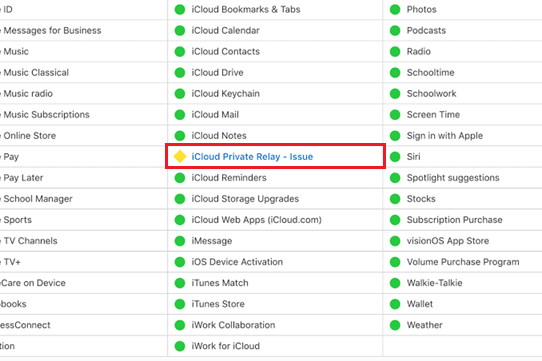Screen dimensions: 542x361
Task: Click green status dot beside iCloud Calendar
Action: [180, 30]
